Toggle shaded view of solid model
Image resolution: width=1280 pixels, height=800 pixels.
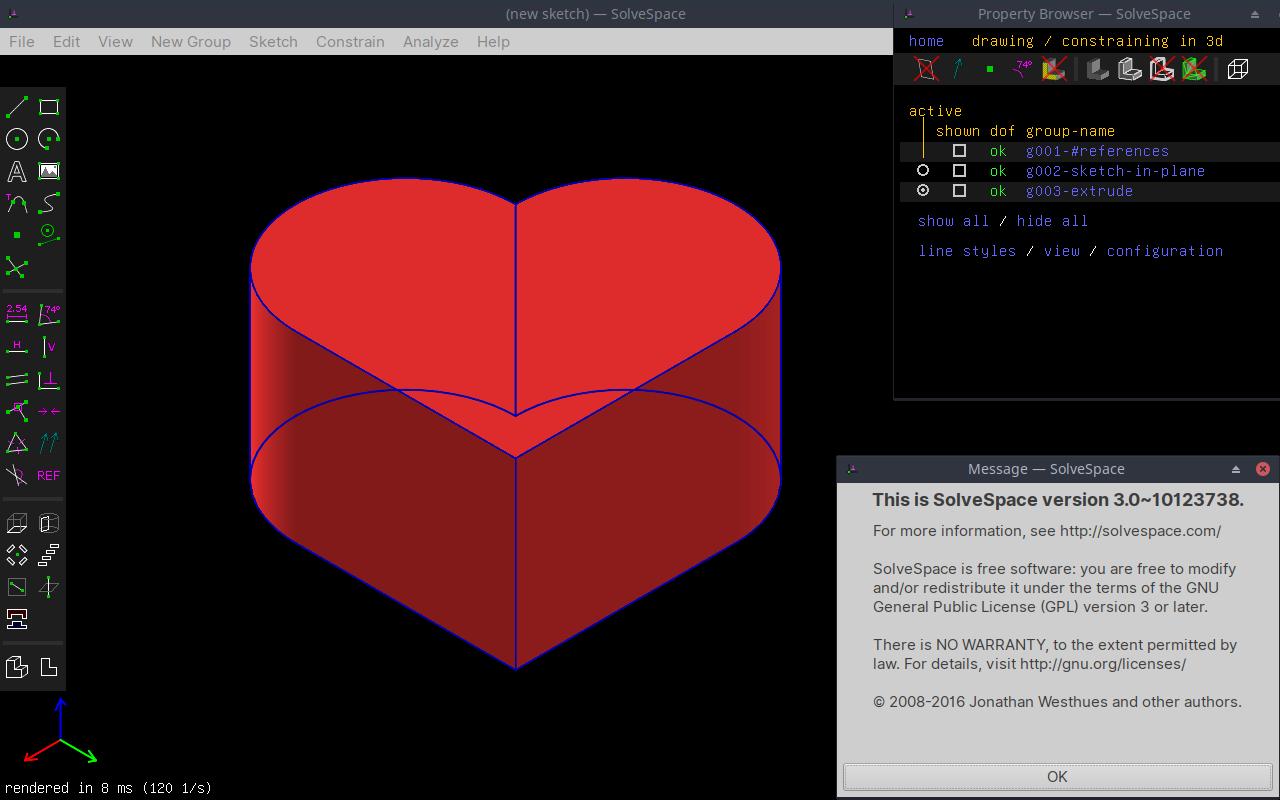(1098, 69)
